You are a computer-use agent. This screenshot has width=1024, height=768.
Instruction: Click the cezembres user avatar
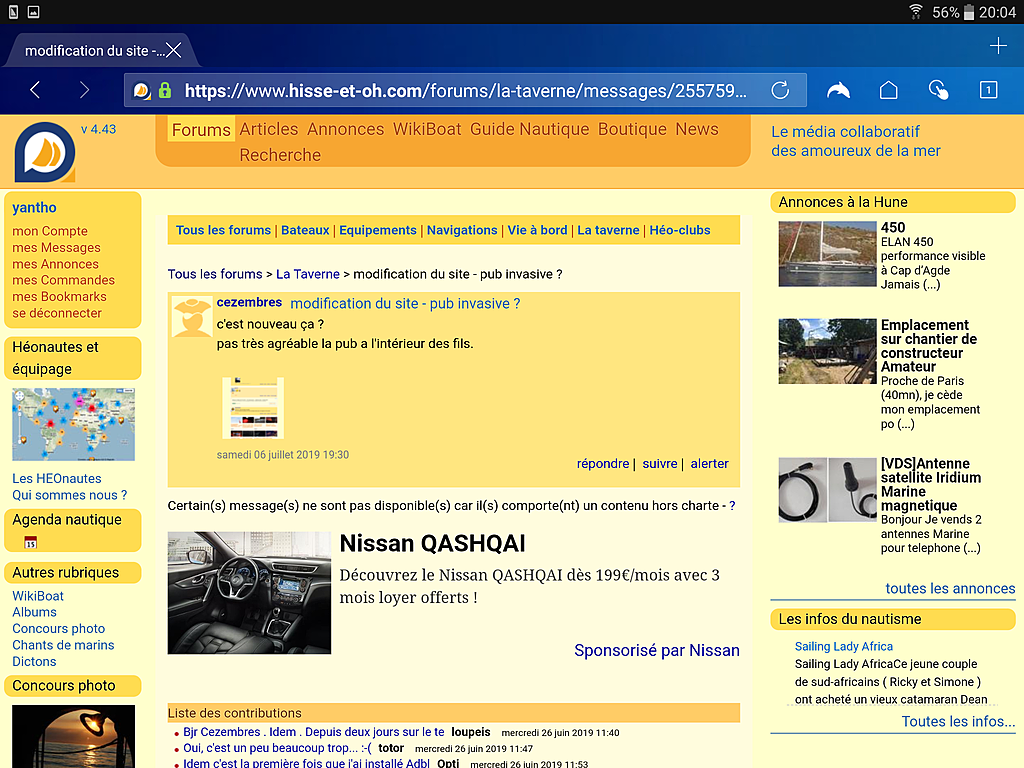[192, 317]
